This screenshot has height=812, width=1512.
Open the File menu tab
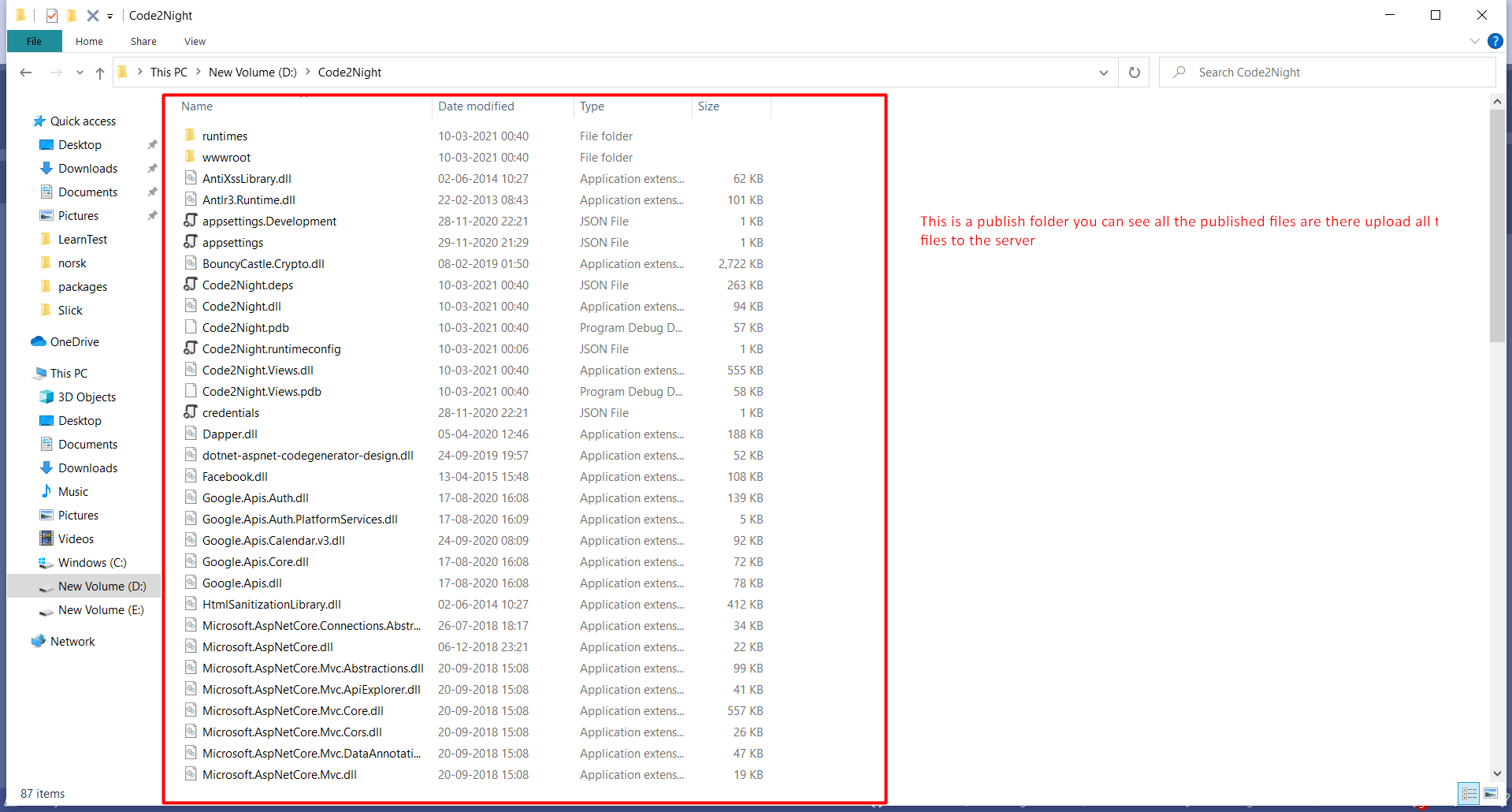pyautogui.click(x=34, y=41)
